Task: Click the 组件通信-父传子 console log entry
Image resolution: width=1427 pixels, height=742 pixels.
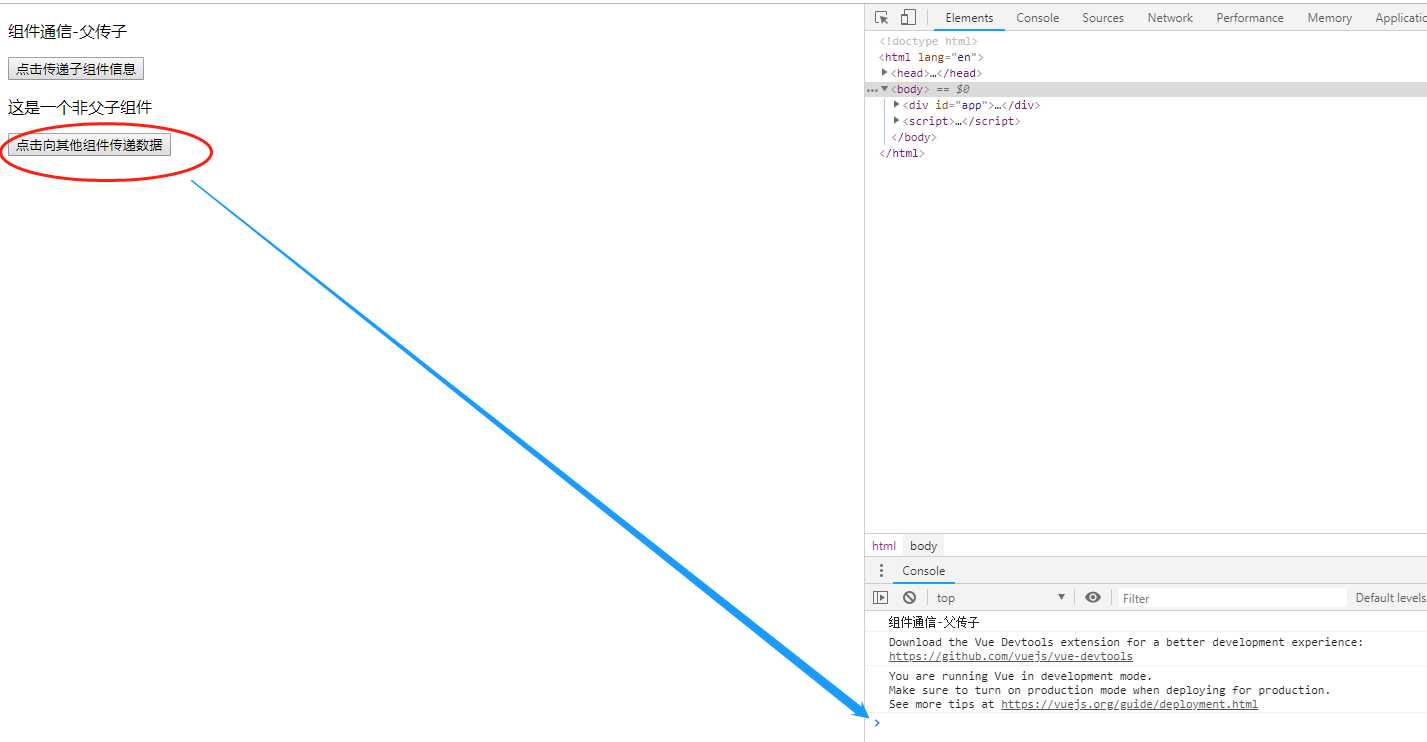Action: (x=934, y=622)
